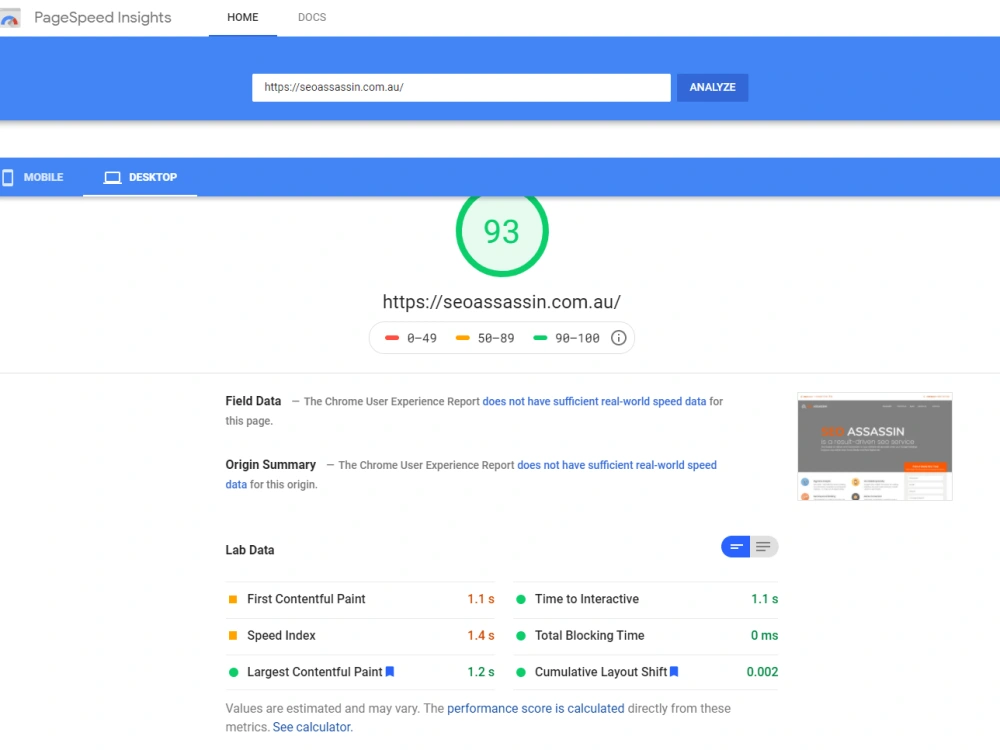The height and width of the screenshot is (750, 1000).
Task: Click the desktop monitor icon in tab bar
Action: [112, 177]
